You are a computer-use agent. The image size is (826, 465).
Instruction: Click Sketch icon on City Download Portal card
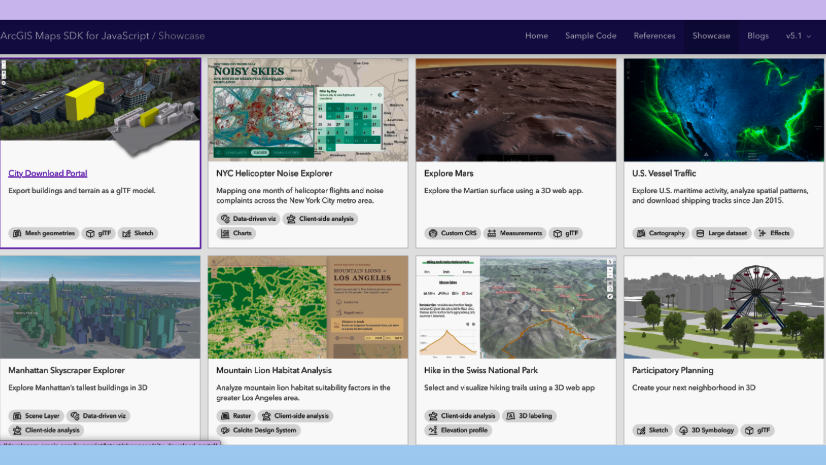click(126, 233)
